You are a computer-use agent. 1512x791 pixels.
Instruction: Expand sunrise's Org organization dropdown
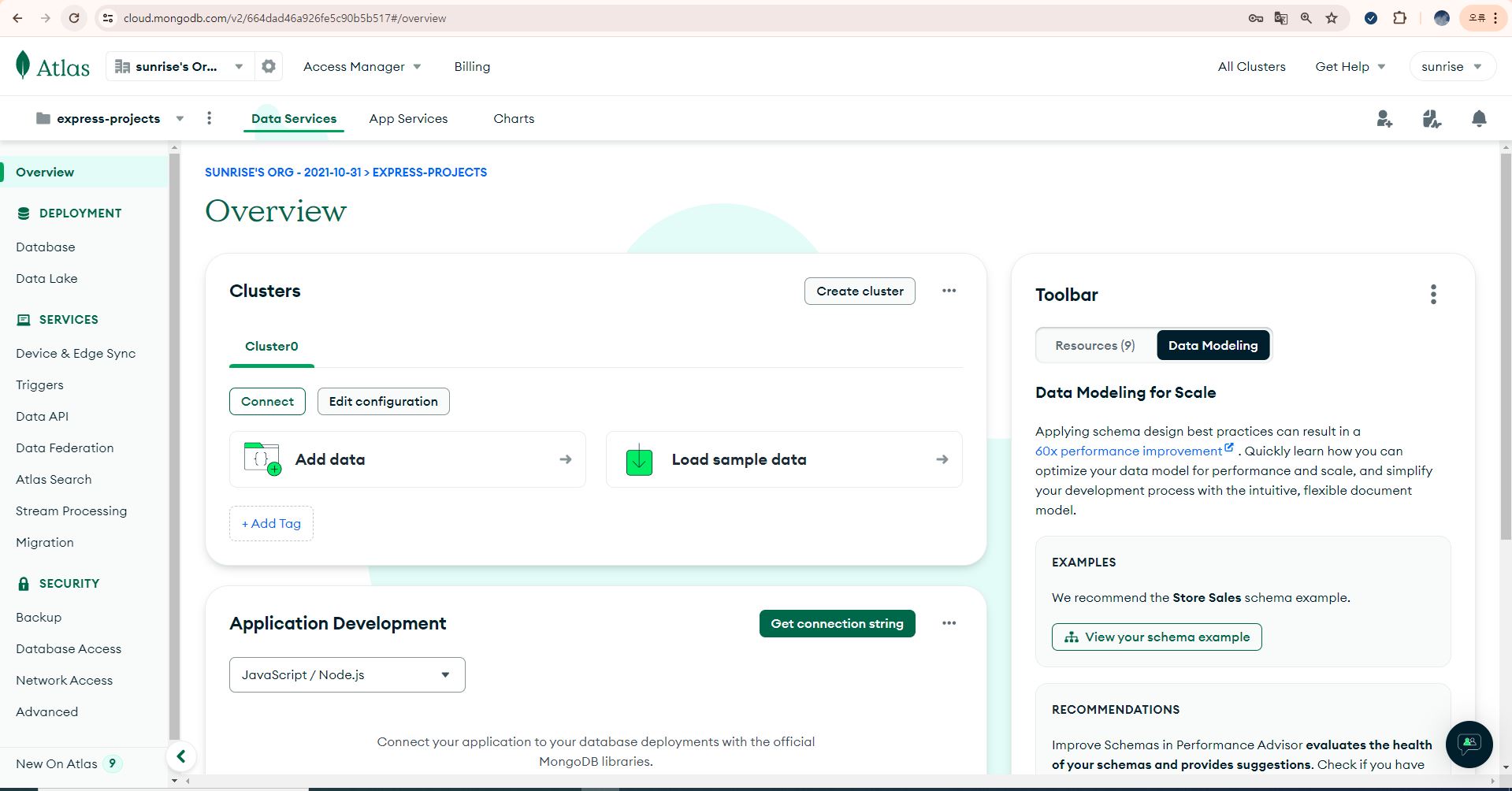pyautogui.click(x=180, y=66)
